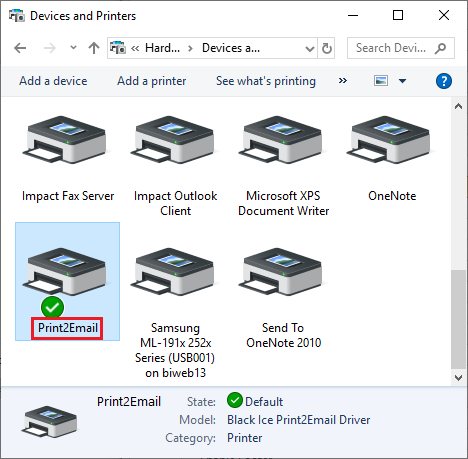Open the blue Help question mark
This screenshot has height=459, width=468.
(x=444, y=81)
